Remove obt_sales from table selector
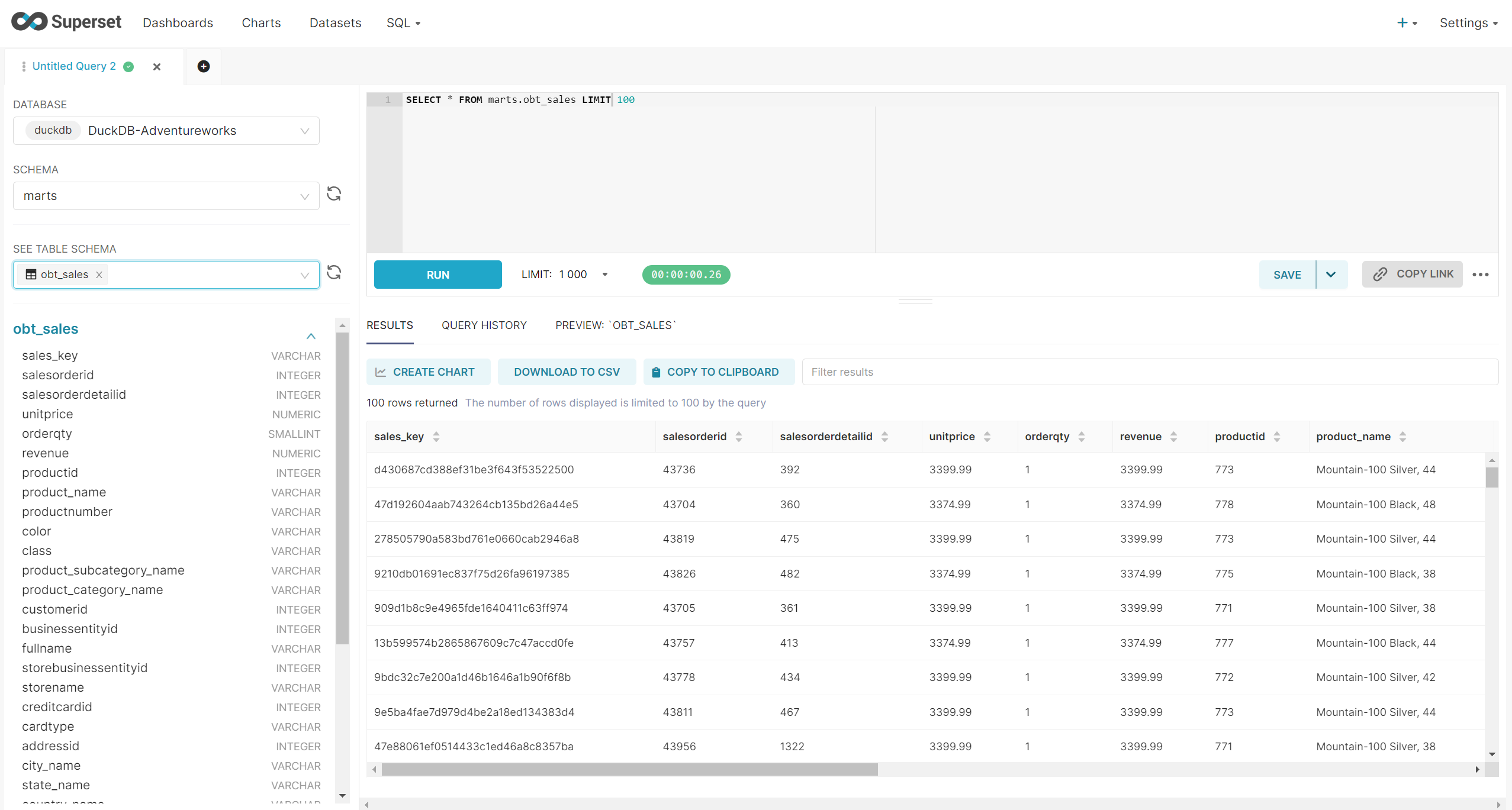Image resolution: width=1512 pixels, height=810 pixels. point(99,275)
